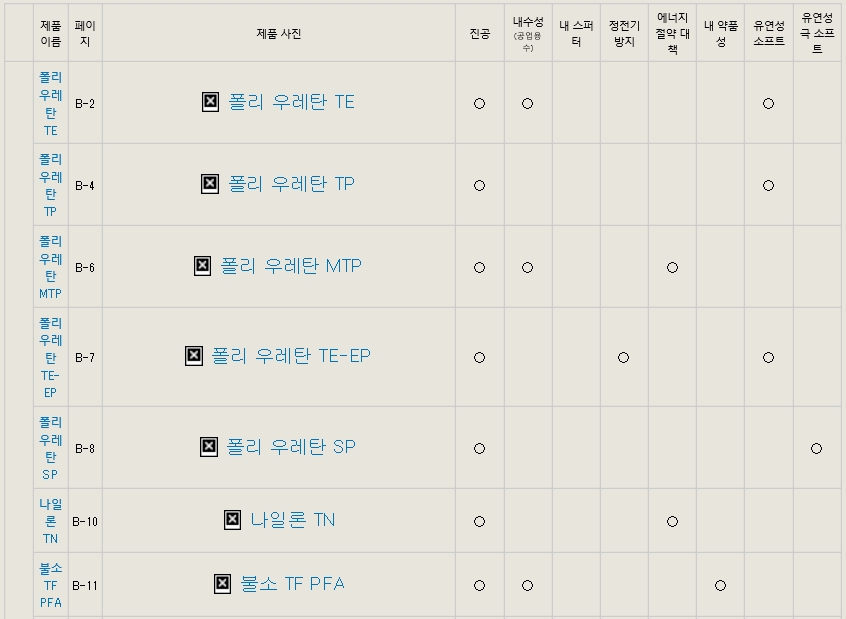Click the 정전기 방지 circle in TE-EP row
Image resolution: width=846 pixels, height=619 pixels.
click(623, 357)
